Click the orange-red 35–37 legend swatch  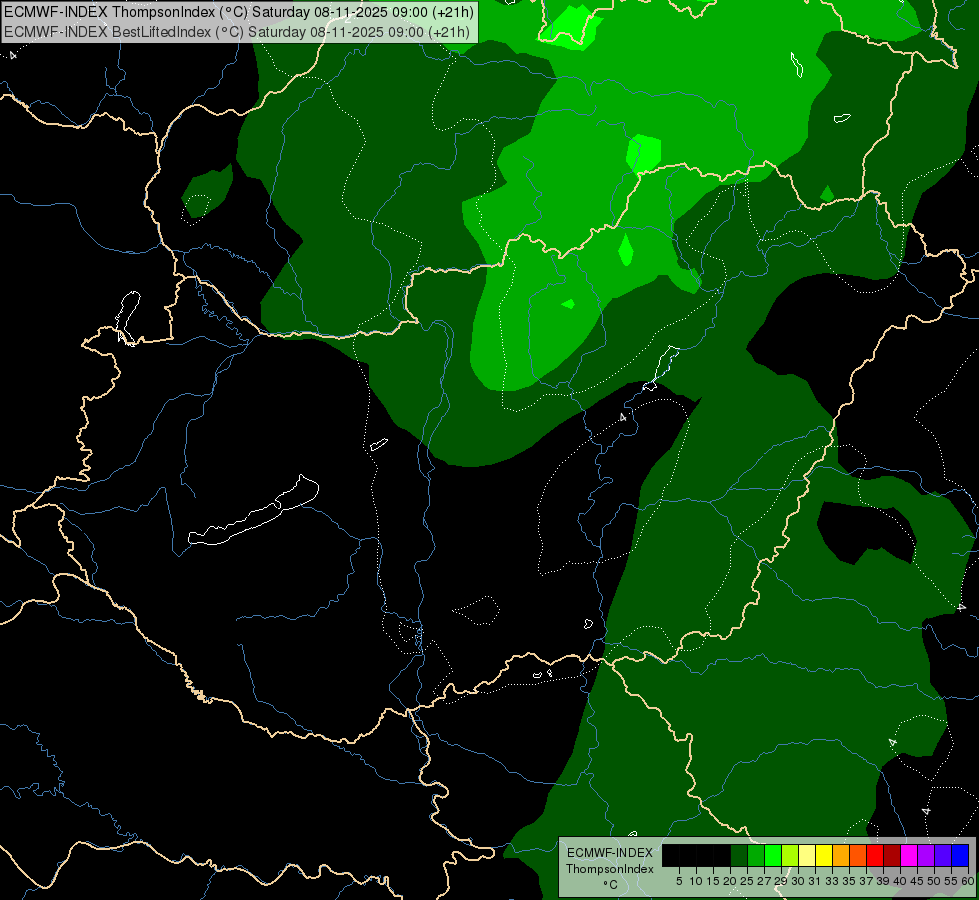pos(858,855)
